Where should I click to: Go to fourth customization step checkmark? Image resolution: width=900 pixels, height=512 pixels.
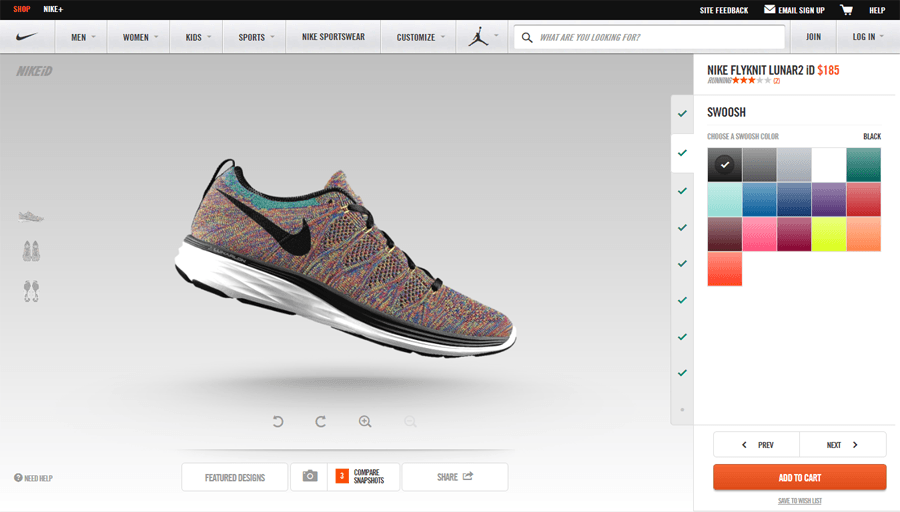point(682,227)
